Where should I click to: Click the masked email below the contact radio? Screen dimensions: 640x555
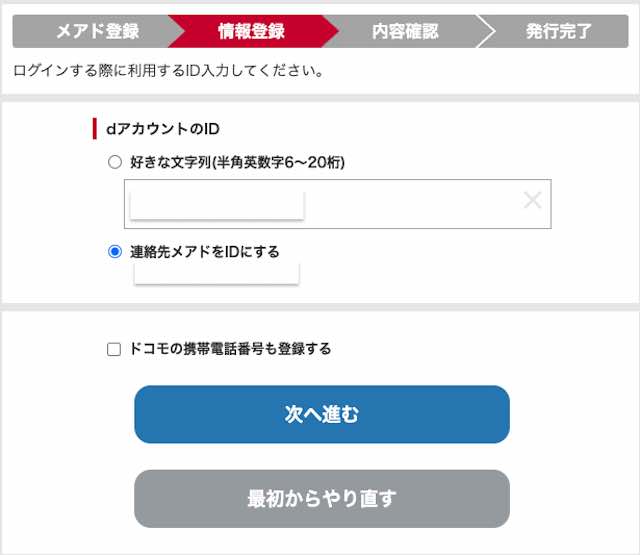pos(217,273)
